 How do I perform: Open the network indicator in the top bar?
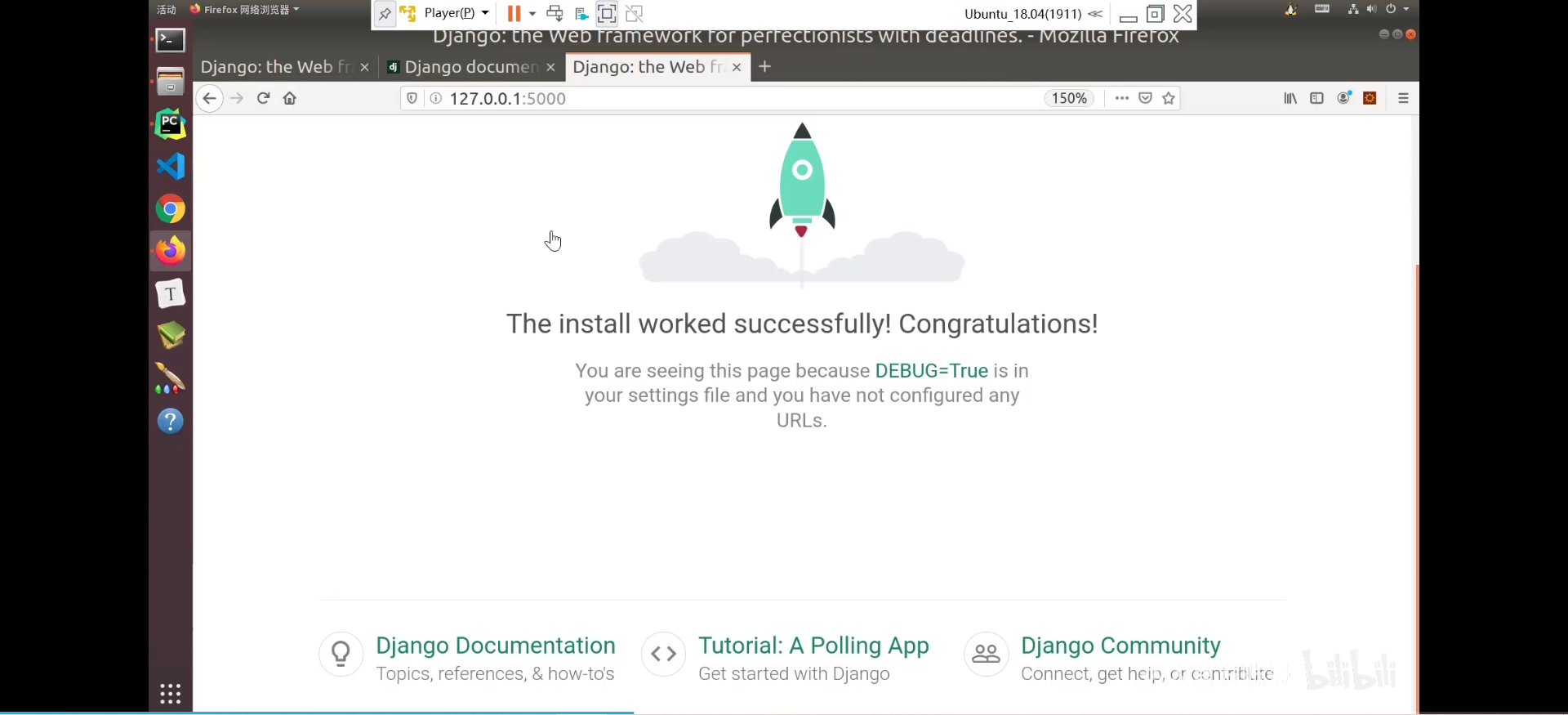click(1353, 10)
